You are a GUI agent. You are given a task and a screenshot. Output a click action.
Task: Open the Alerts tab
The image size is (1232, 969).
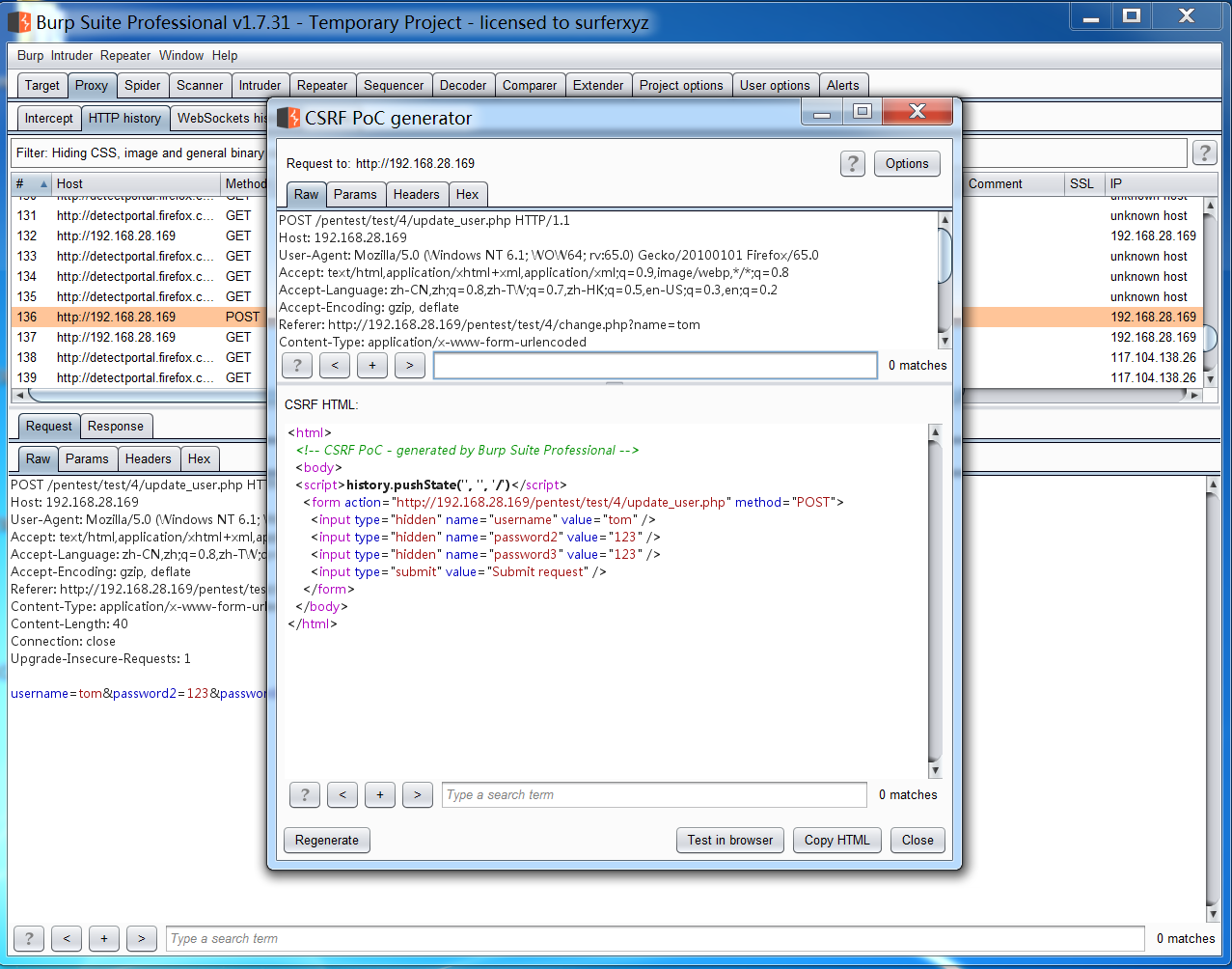(842, 85)
